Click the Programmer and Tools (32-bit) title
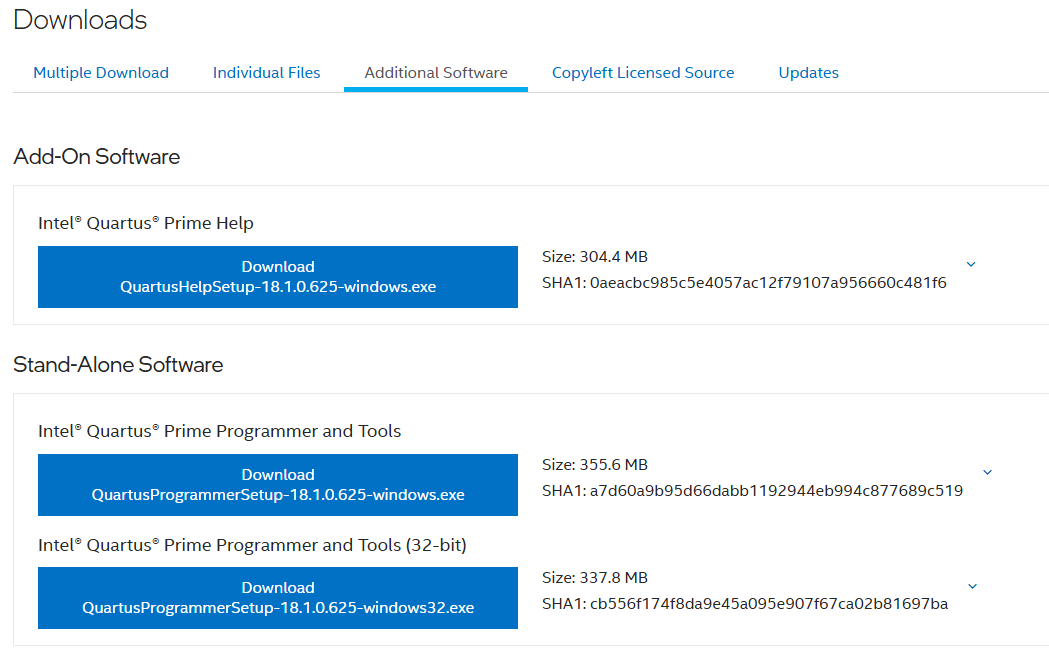This screenshot has height=664, width=1049. point(252,545)
